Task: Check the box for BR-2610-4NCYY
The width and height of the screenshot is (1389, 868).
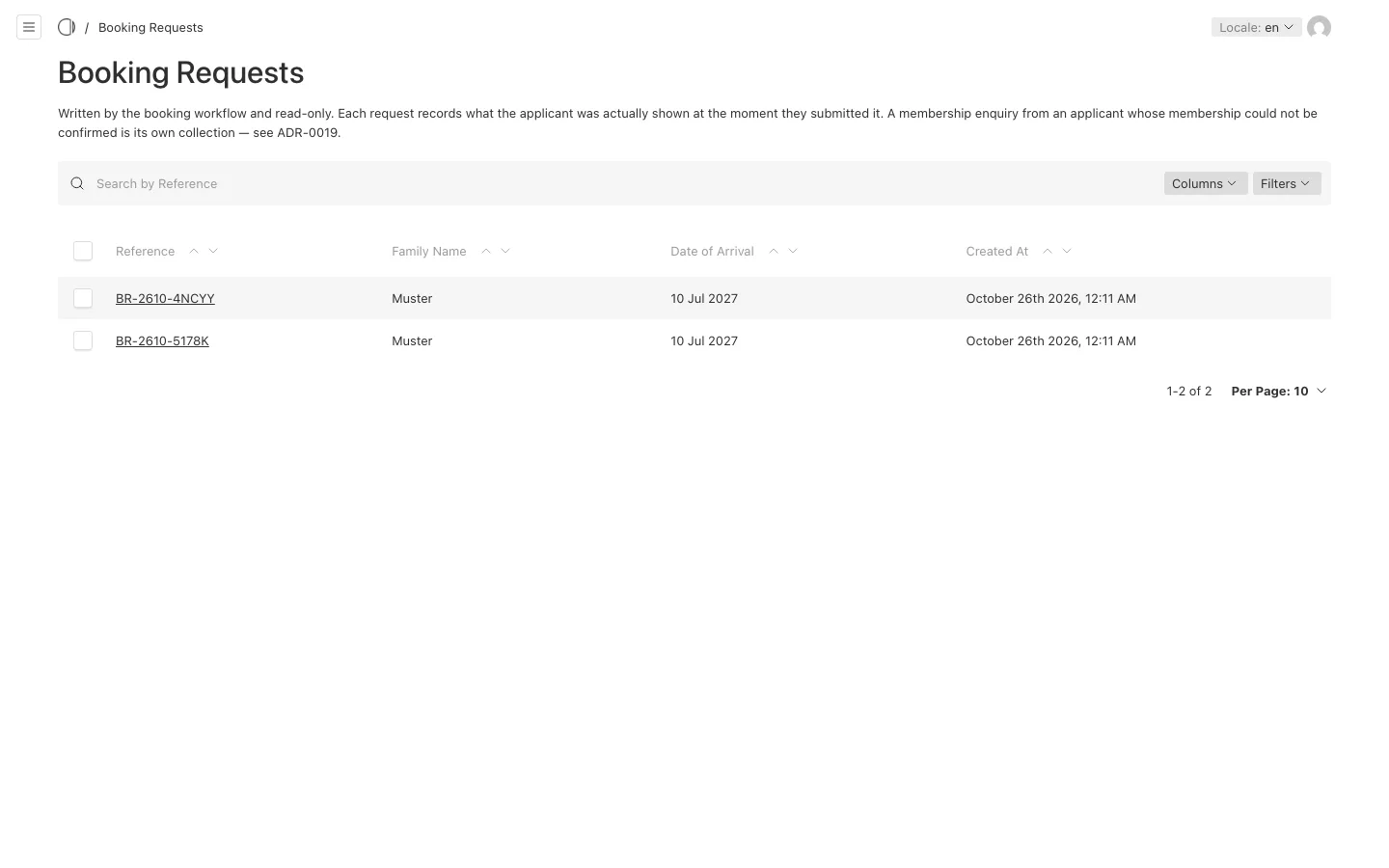Action: tap(83, 298)
